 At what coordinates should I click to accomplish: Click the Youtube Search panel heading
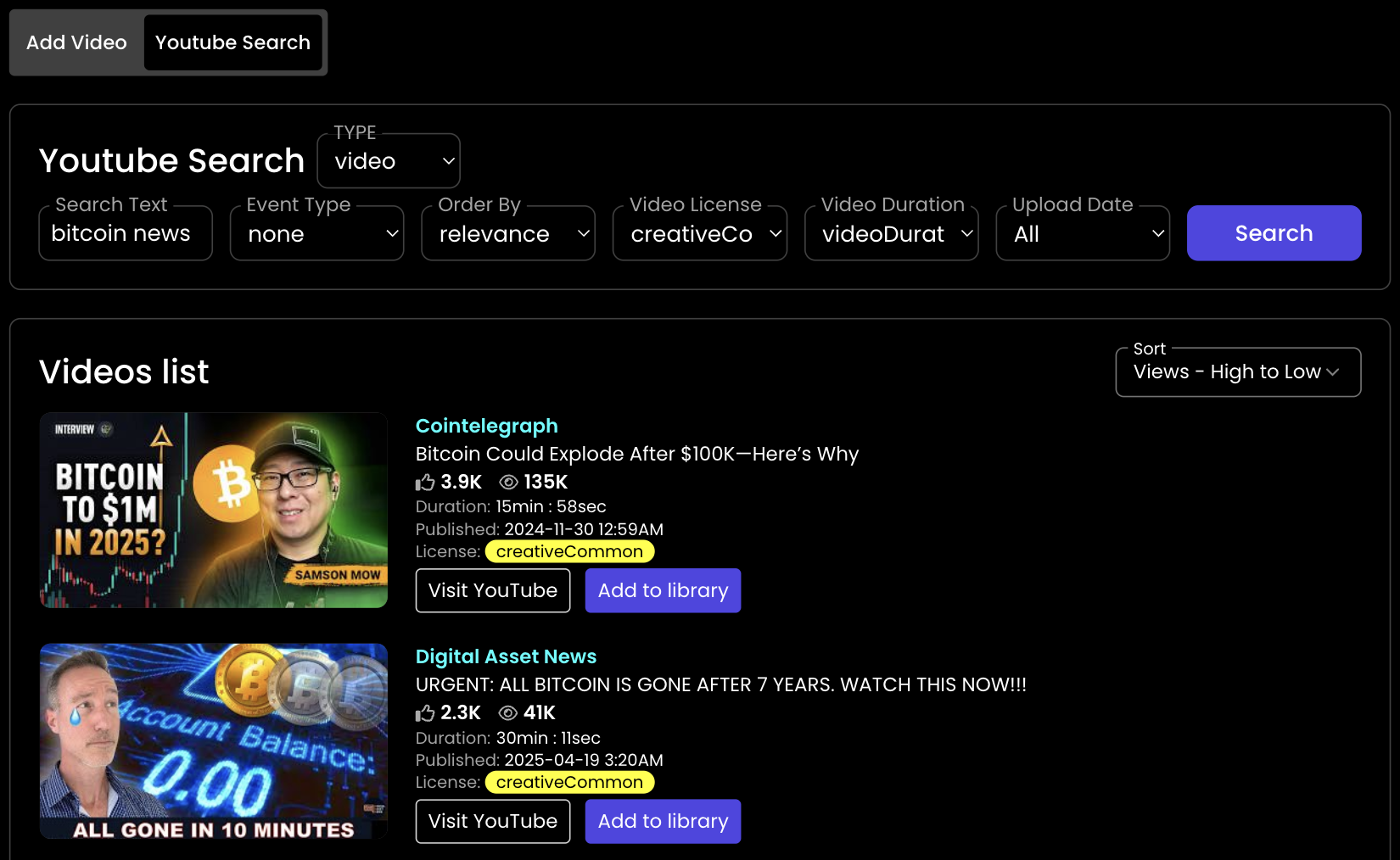pyautogui.click(x=171, y=160)
